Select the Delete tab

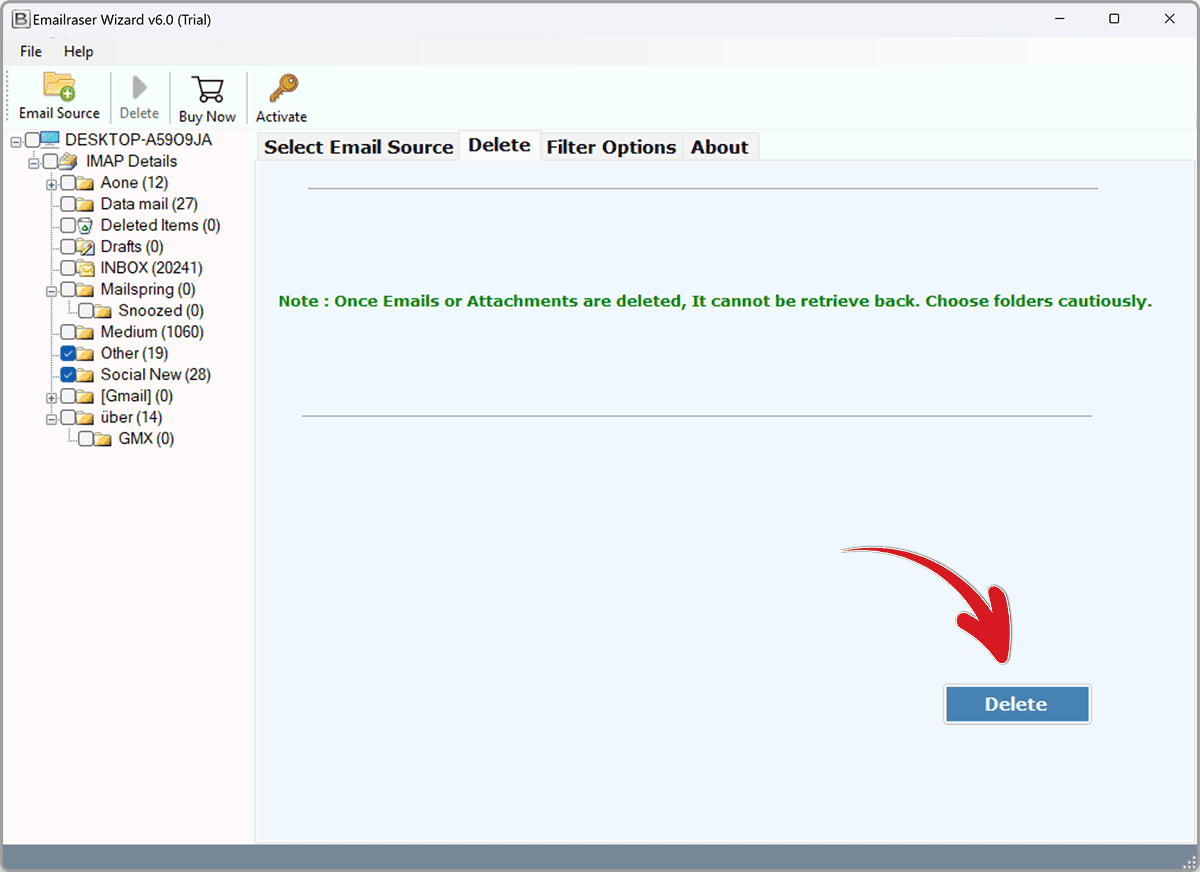coord(499,145)
